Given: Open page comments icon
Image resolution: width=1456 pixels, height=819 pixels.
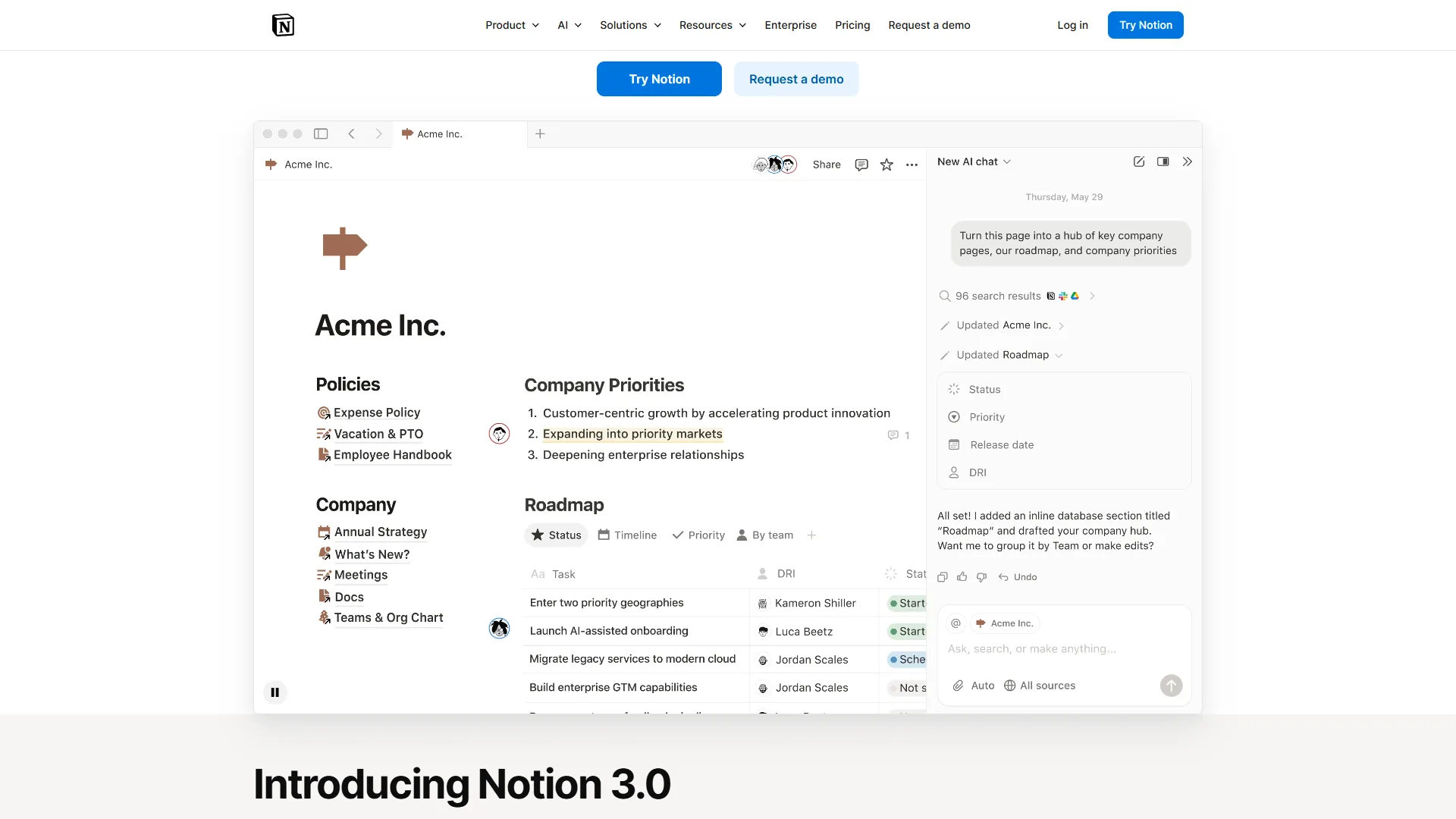Looking at the screenshot, I should point(861,165).
